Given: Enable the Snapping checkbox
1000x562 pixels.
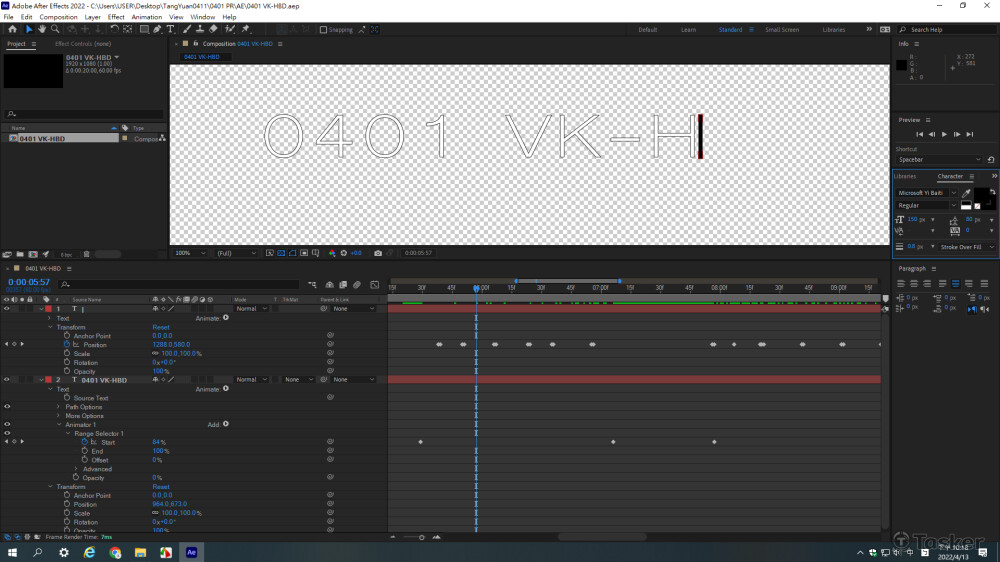Looking at the screenshot, I should (x=324, y=30).
